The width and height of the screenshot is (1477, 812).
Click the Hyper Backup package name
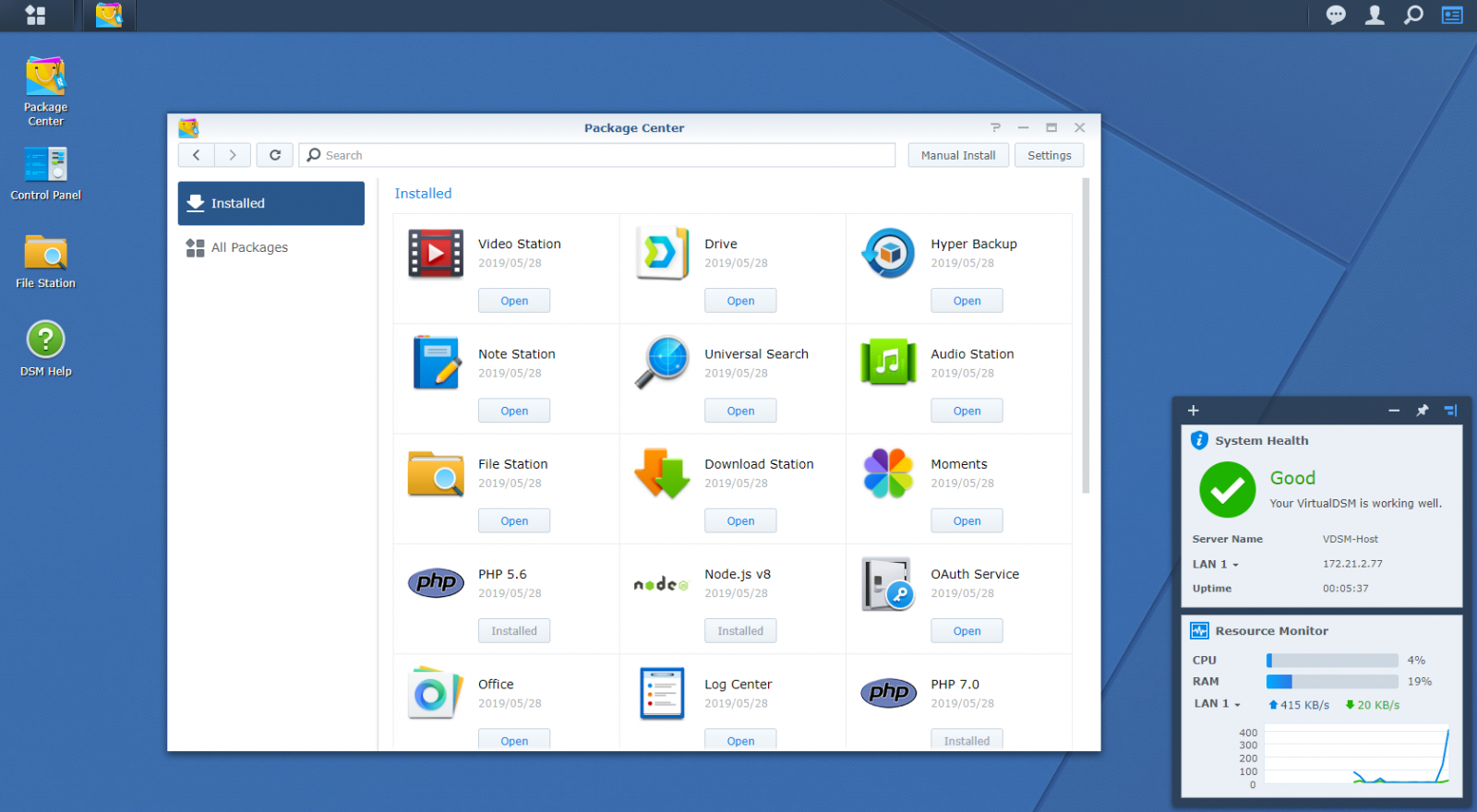point(974,244)
